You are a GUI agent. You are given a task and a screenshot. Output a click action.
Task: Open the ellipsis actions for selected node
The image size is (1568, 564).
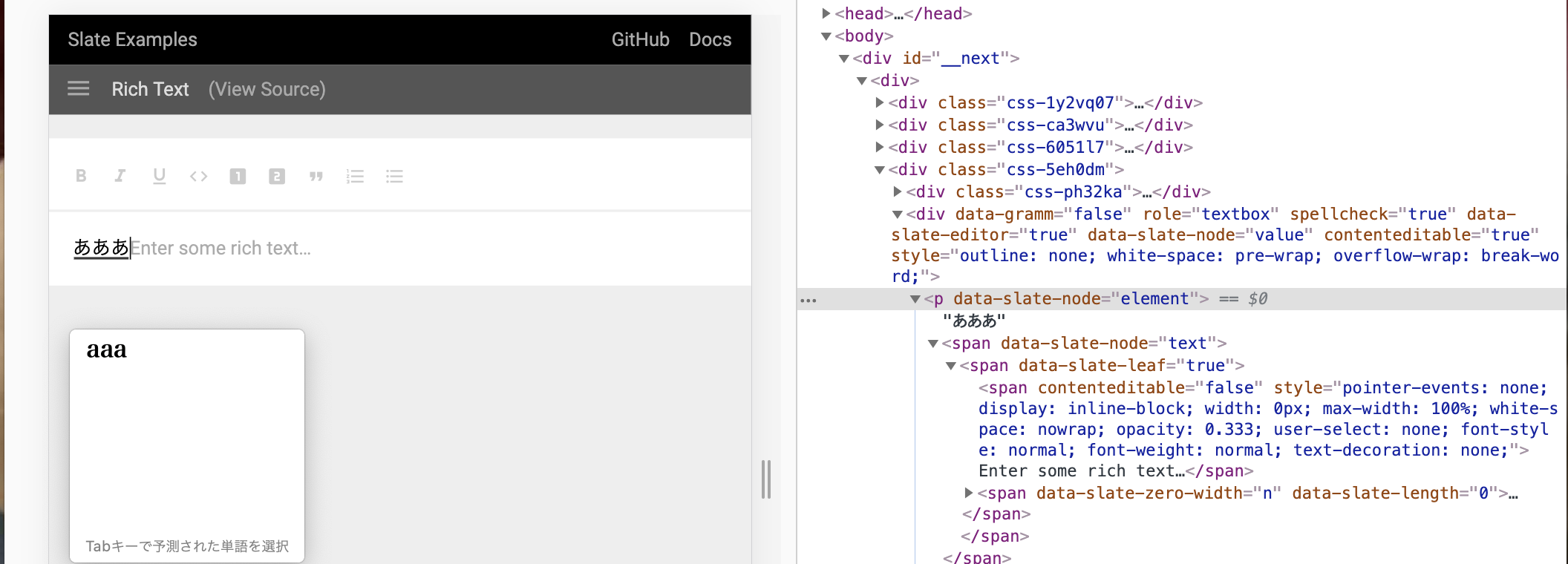(808, 300)
